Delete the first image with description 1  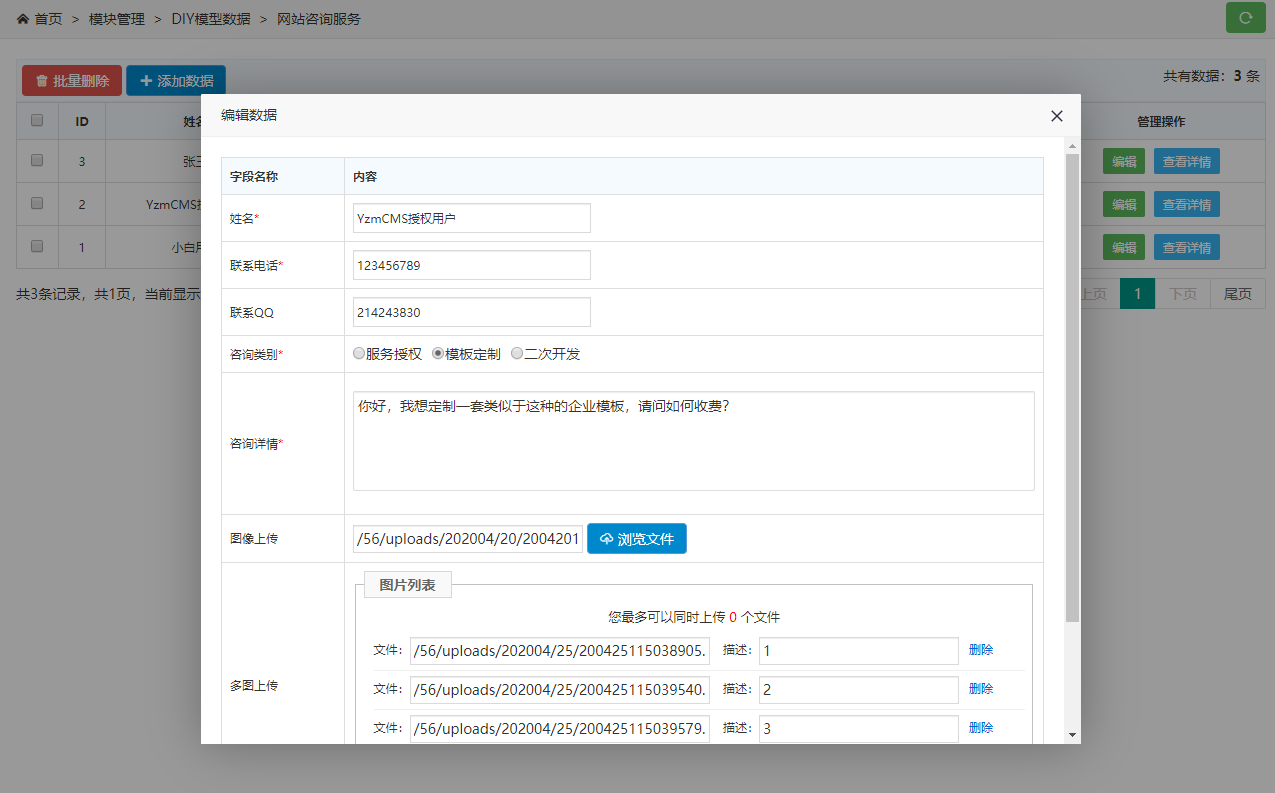point(981,650)
